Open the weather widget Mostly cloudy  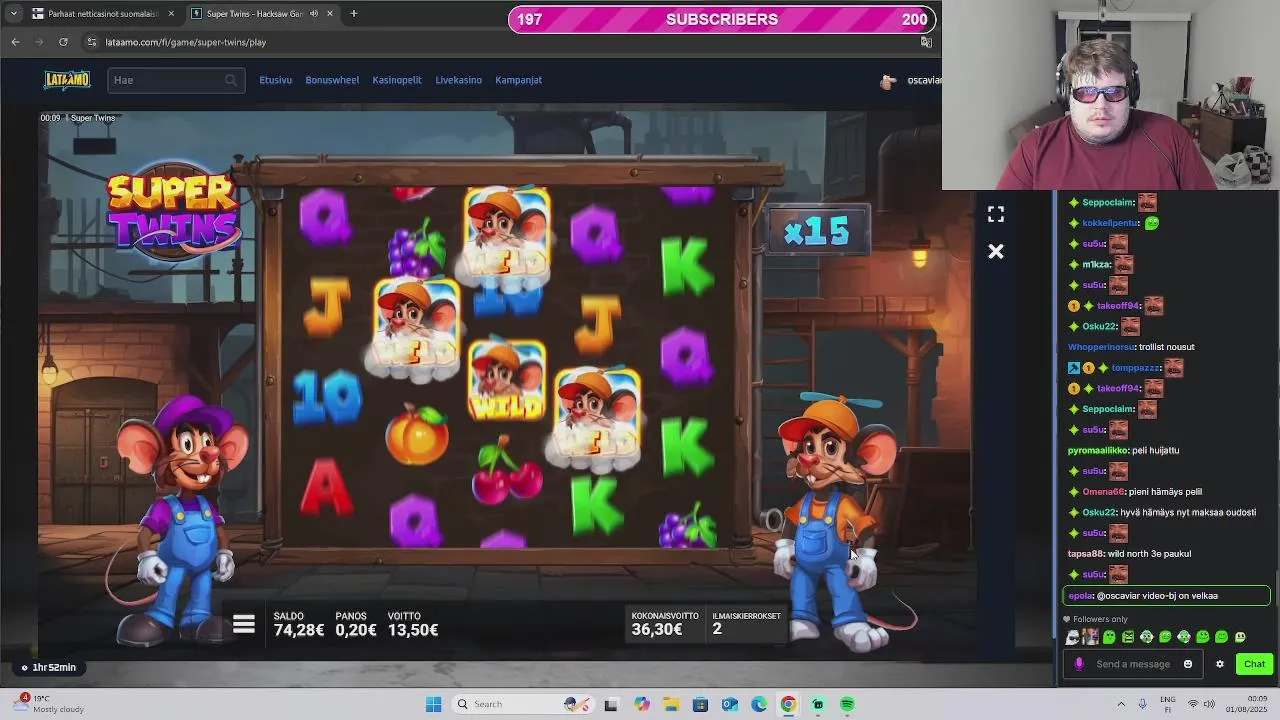pos(50,704)
